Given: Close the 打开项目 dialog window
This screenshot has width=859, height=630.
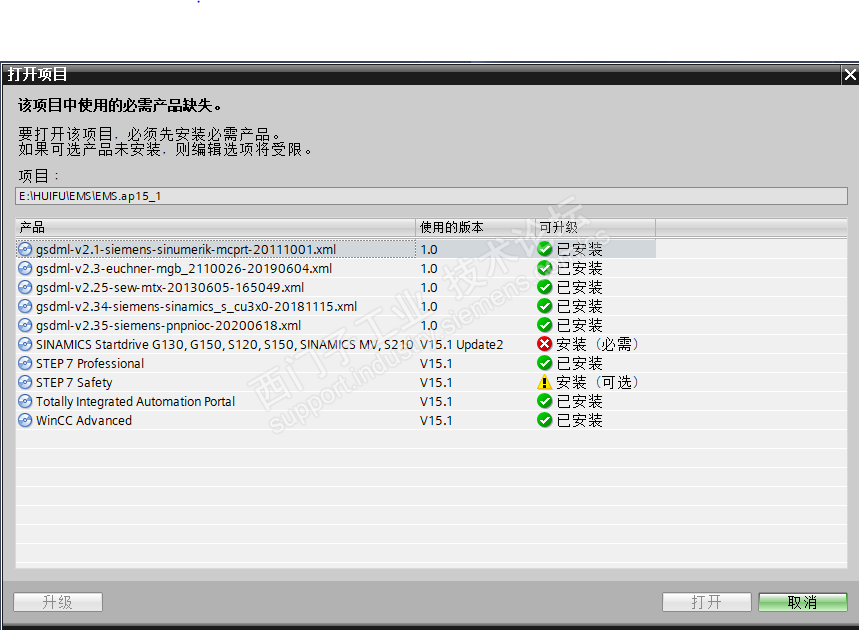Looking at the screenshot, I should pyautogui.click(x=850, y=75).
